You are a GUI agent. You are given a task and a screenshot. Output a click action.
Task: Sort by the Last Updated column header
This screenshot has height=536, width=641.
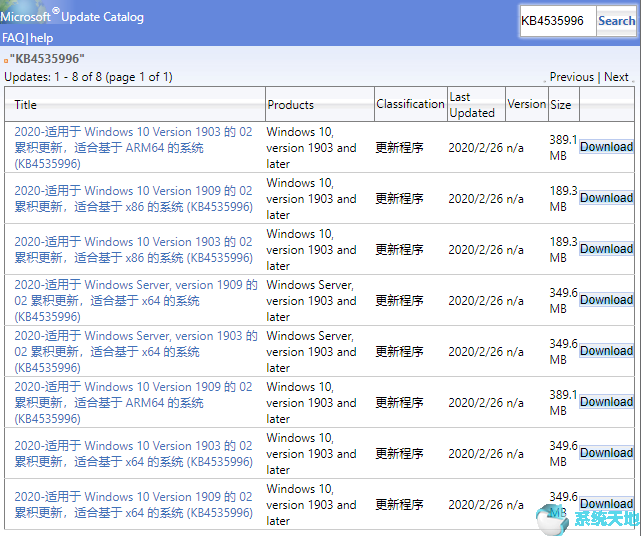coord(472,105)
